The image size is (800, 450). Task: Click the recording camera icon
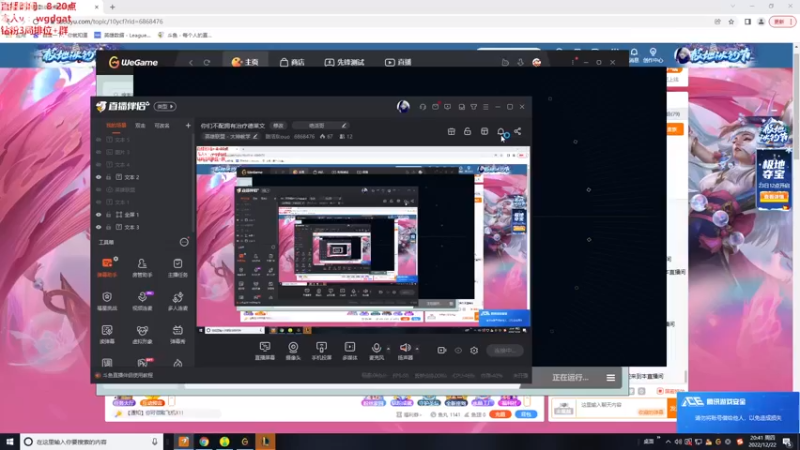click(442, 351)
